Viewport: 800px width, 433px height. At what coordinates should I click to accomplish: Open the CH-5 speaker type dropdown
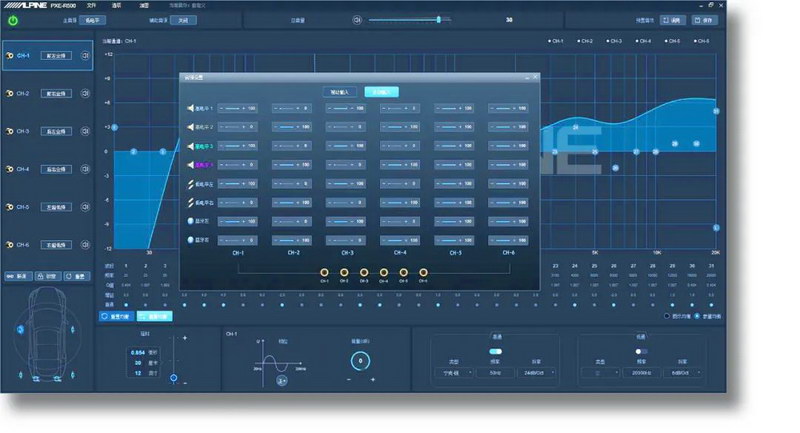click(x=56, y=207)
